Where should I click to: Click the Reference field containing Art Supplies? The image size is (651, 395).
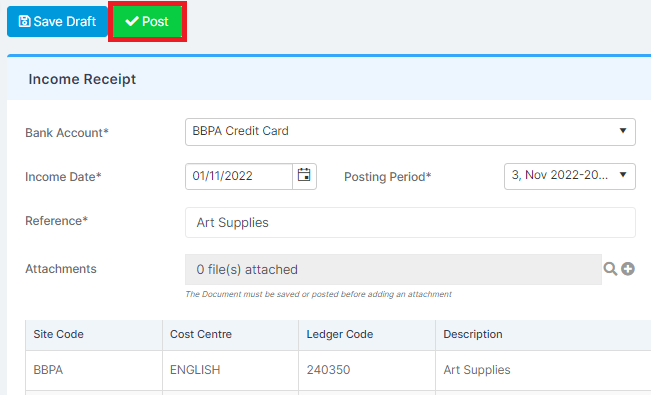[x=410, y=223]
